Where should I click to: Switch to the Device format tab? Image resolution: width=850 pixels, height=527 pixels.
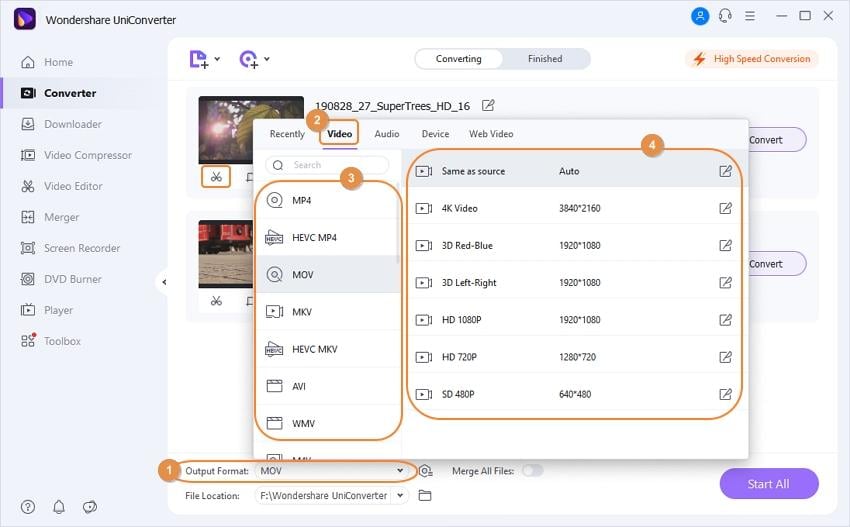[435, 134]
